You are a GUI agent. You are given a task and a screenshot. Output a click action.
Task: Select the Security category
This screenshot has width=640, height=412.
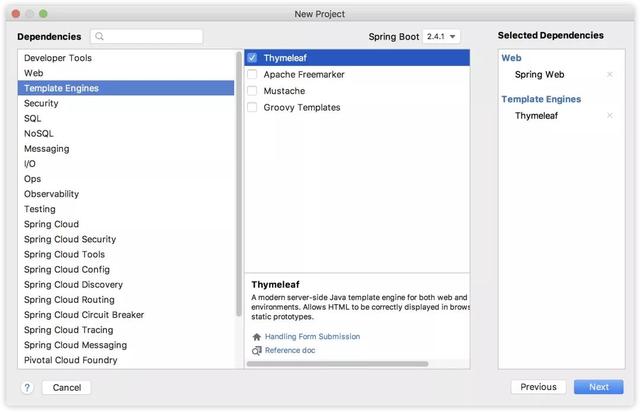[x=126, y=103]
